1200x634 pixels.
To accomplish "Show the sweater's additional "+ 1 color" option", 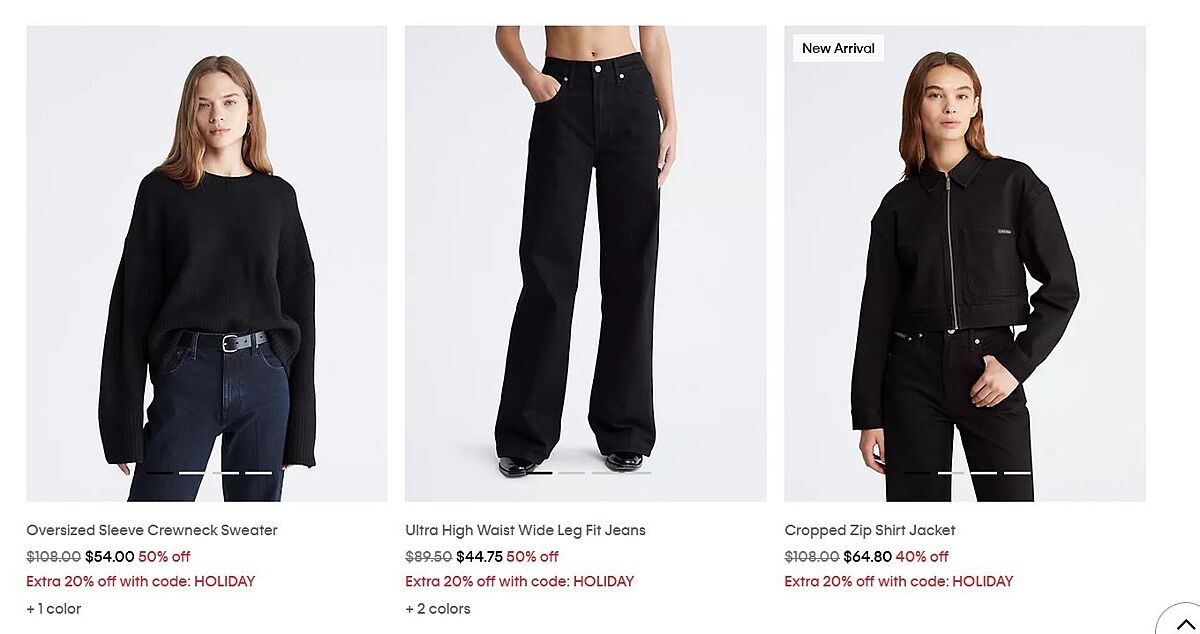I will (54, 608).
